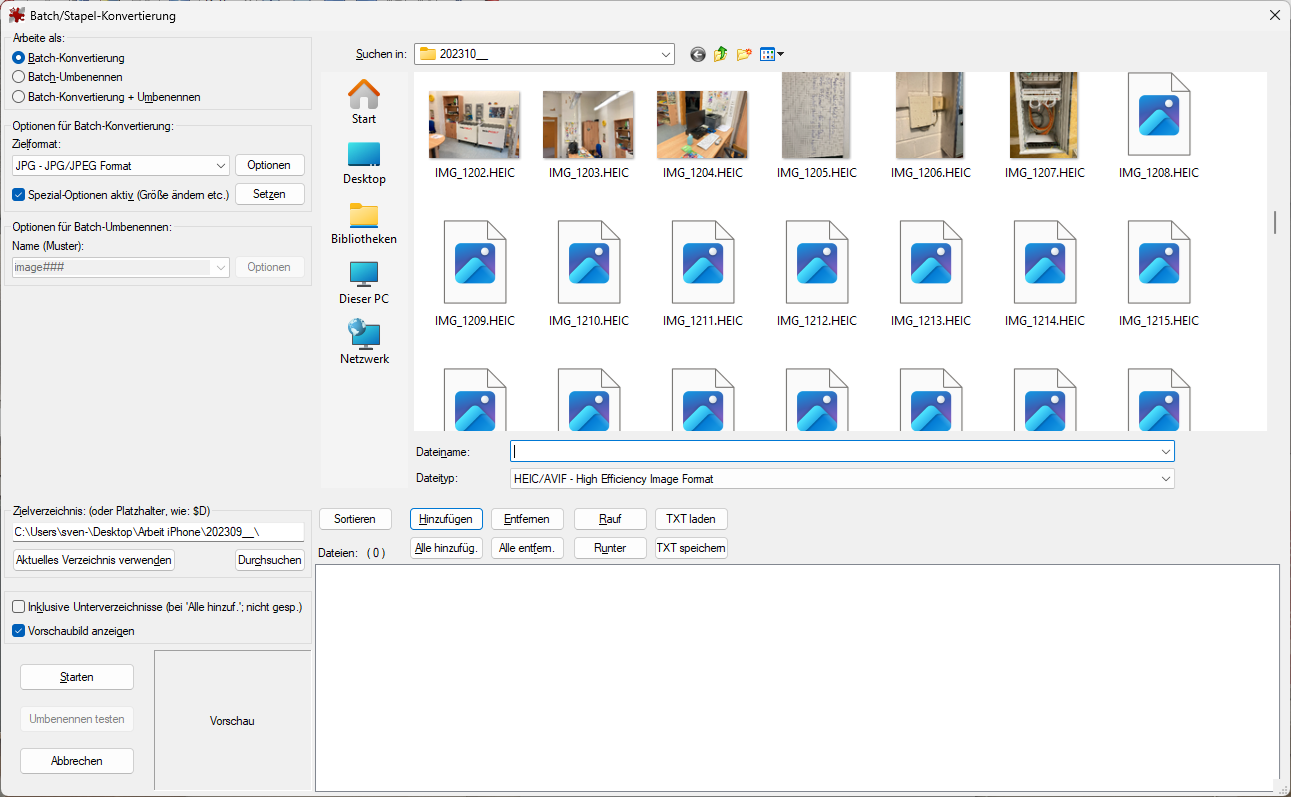Select file icon IMG_1210.HEIC

(589, 263)
